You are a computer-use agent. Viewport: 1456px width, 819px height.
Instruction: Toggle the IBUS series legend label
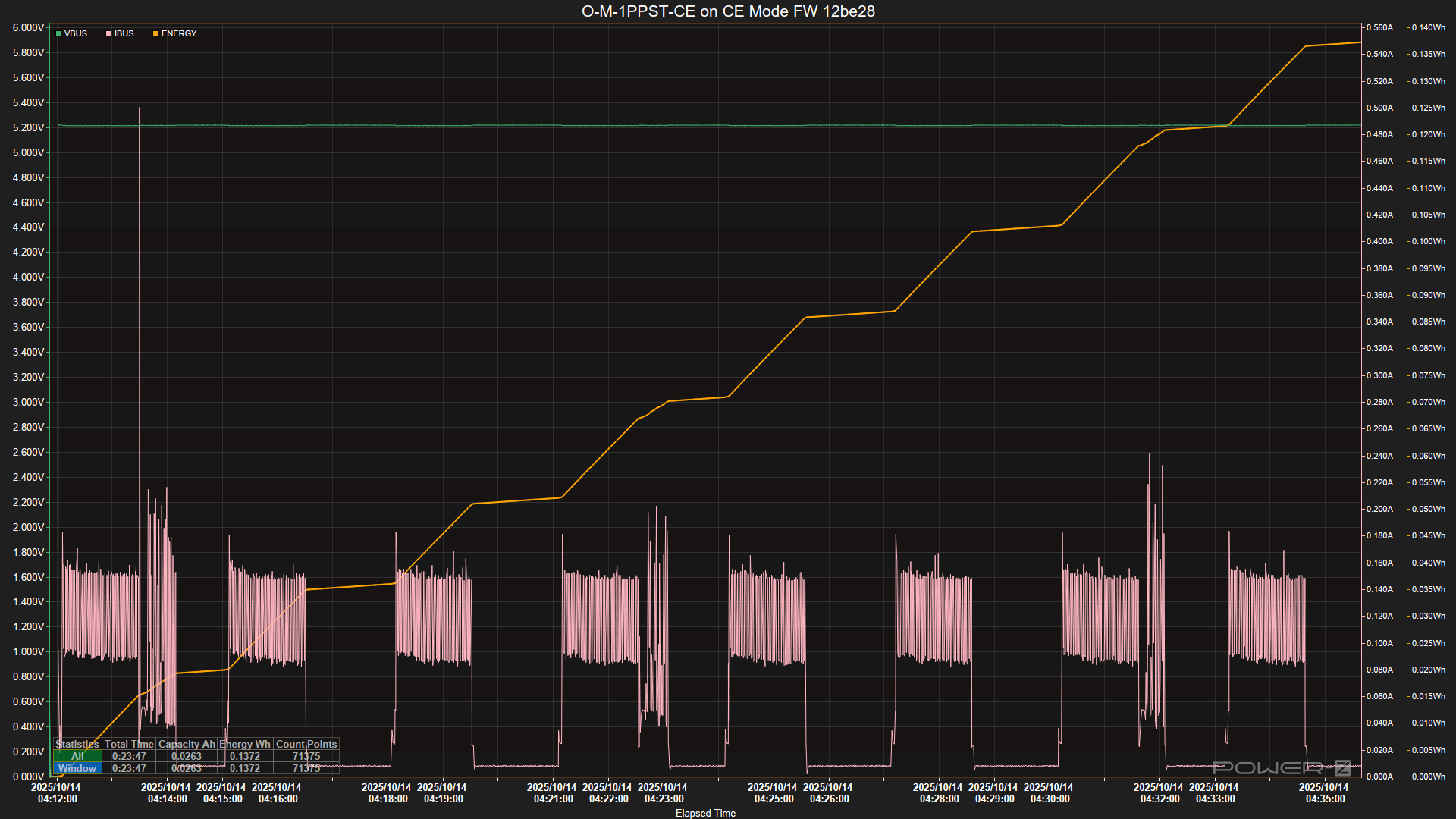124,34
